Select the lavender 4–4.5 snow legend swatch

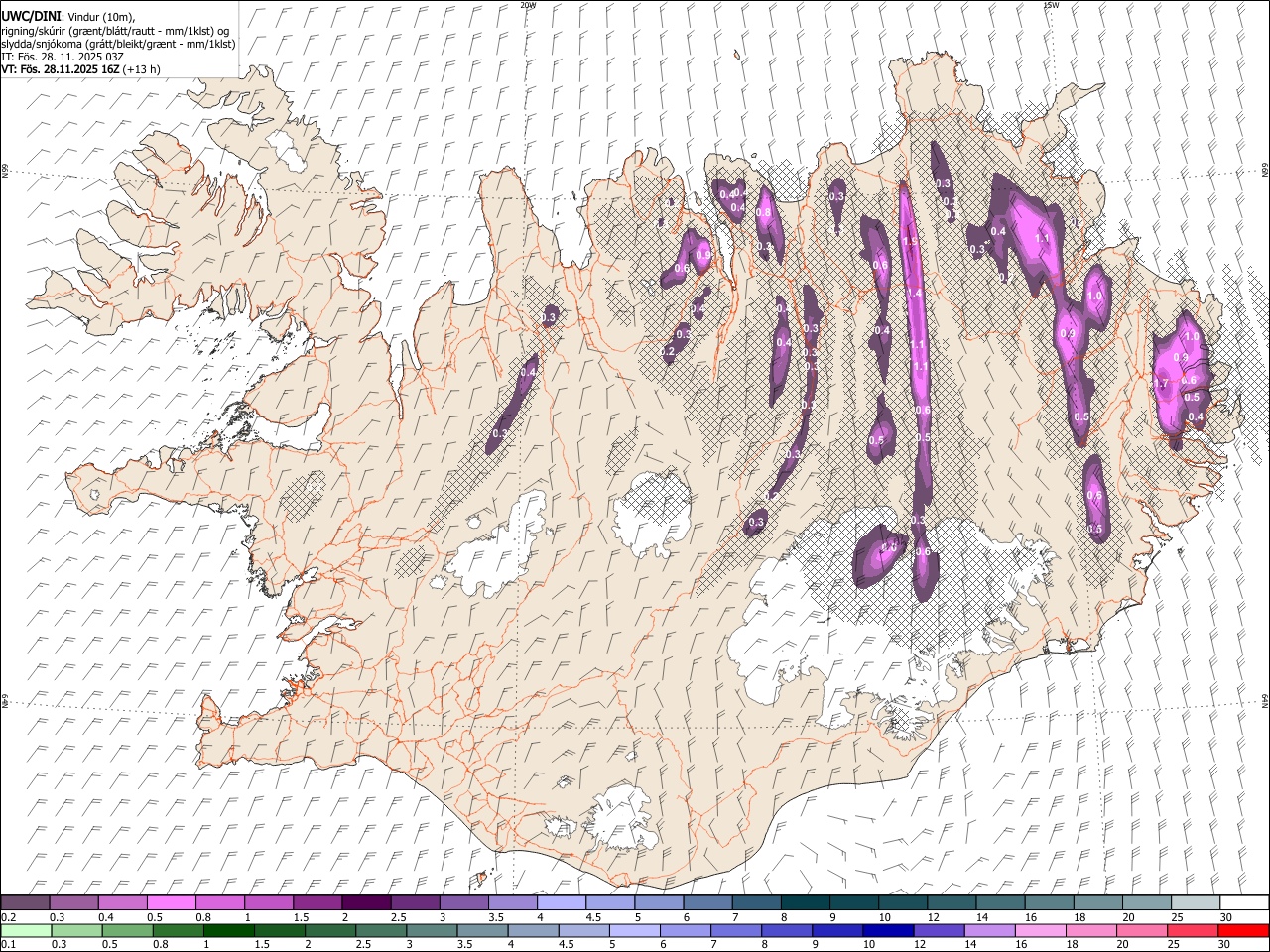point(562,902)
